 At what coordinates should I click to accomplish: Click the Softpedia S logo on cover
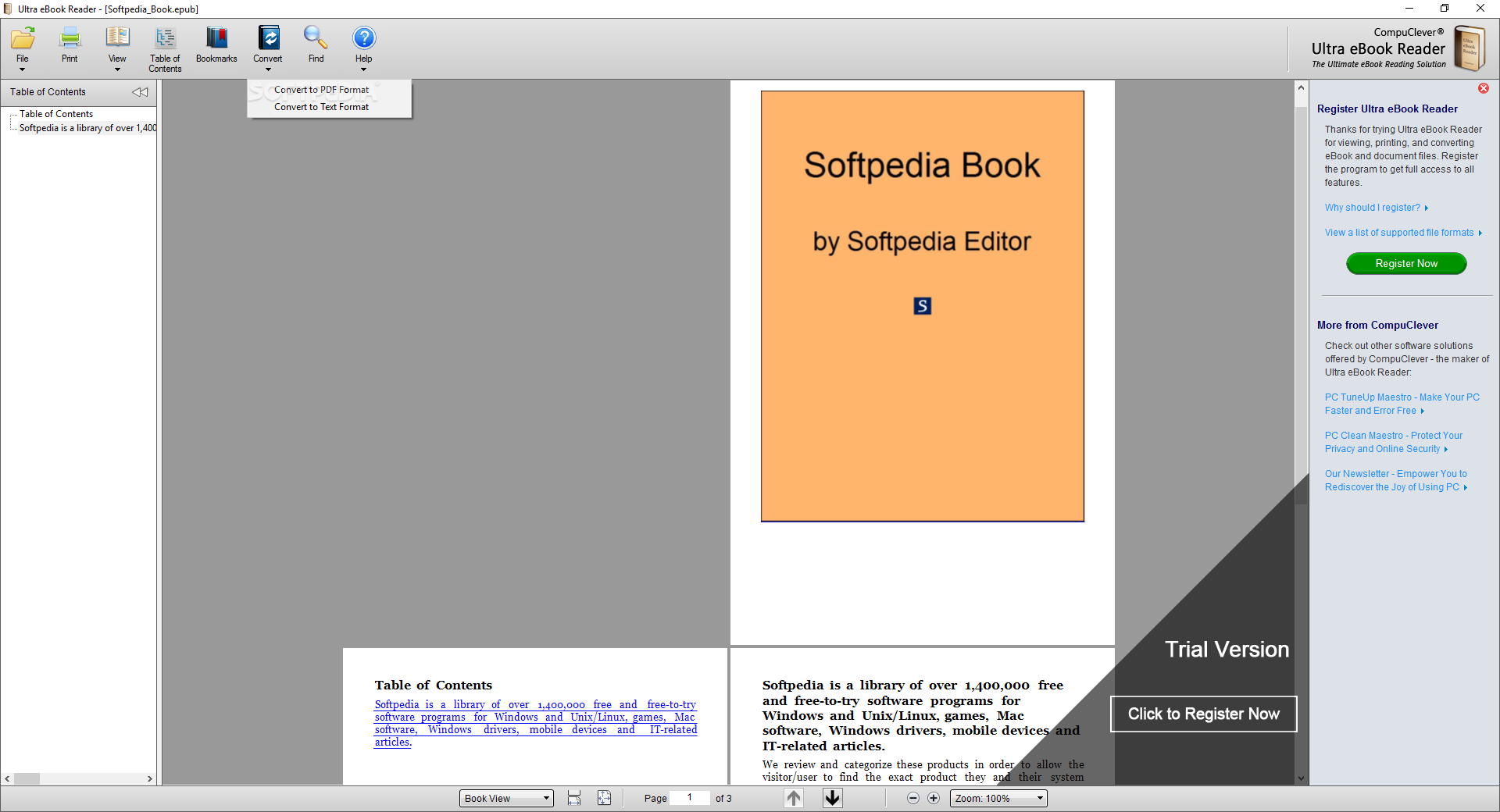[923, 306]
